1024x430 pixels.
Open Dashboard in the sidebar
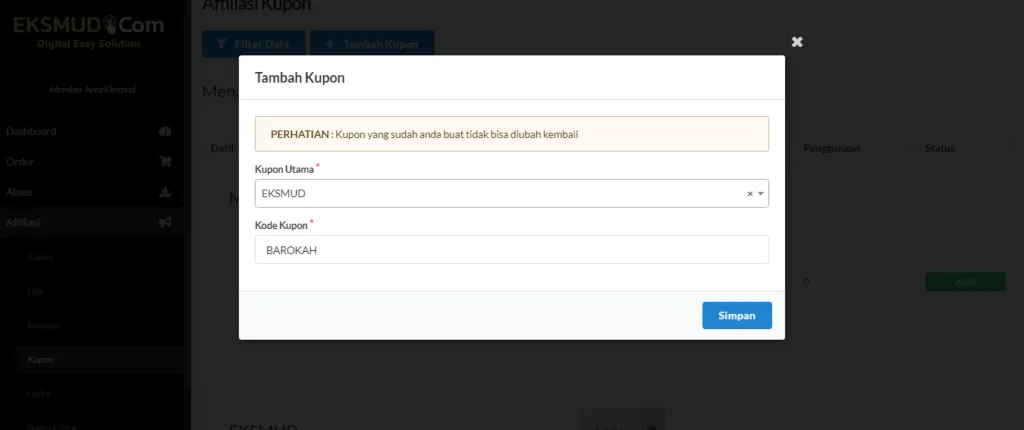[31, 131]
